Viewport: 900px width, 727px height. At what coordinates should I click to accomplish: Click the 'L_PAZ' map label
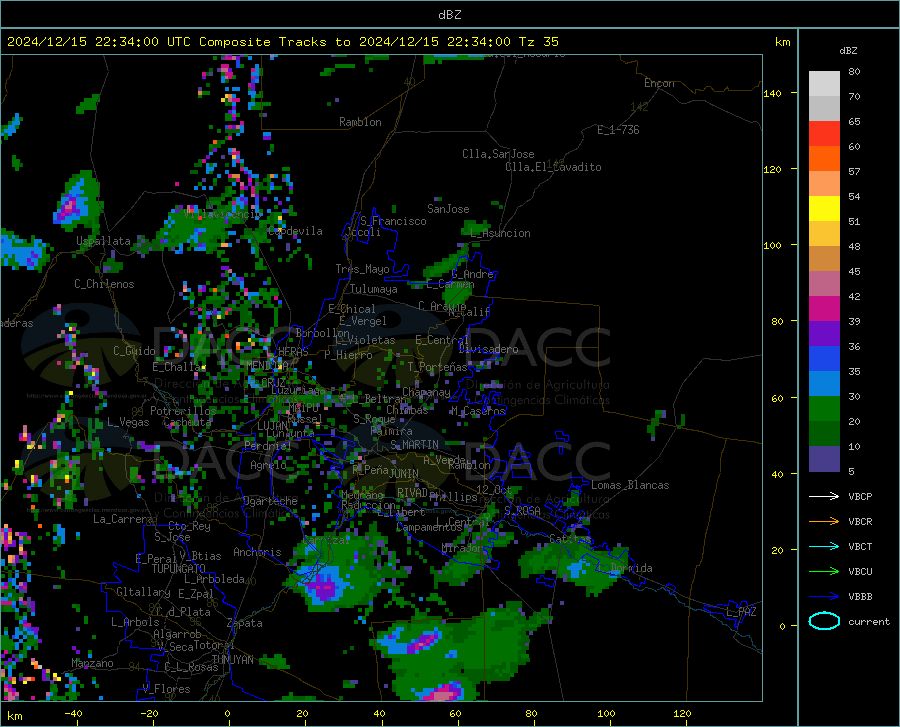tap(741, 612)
